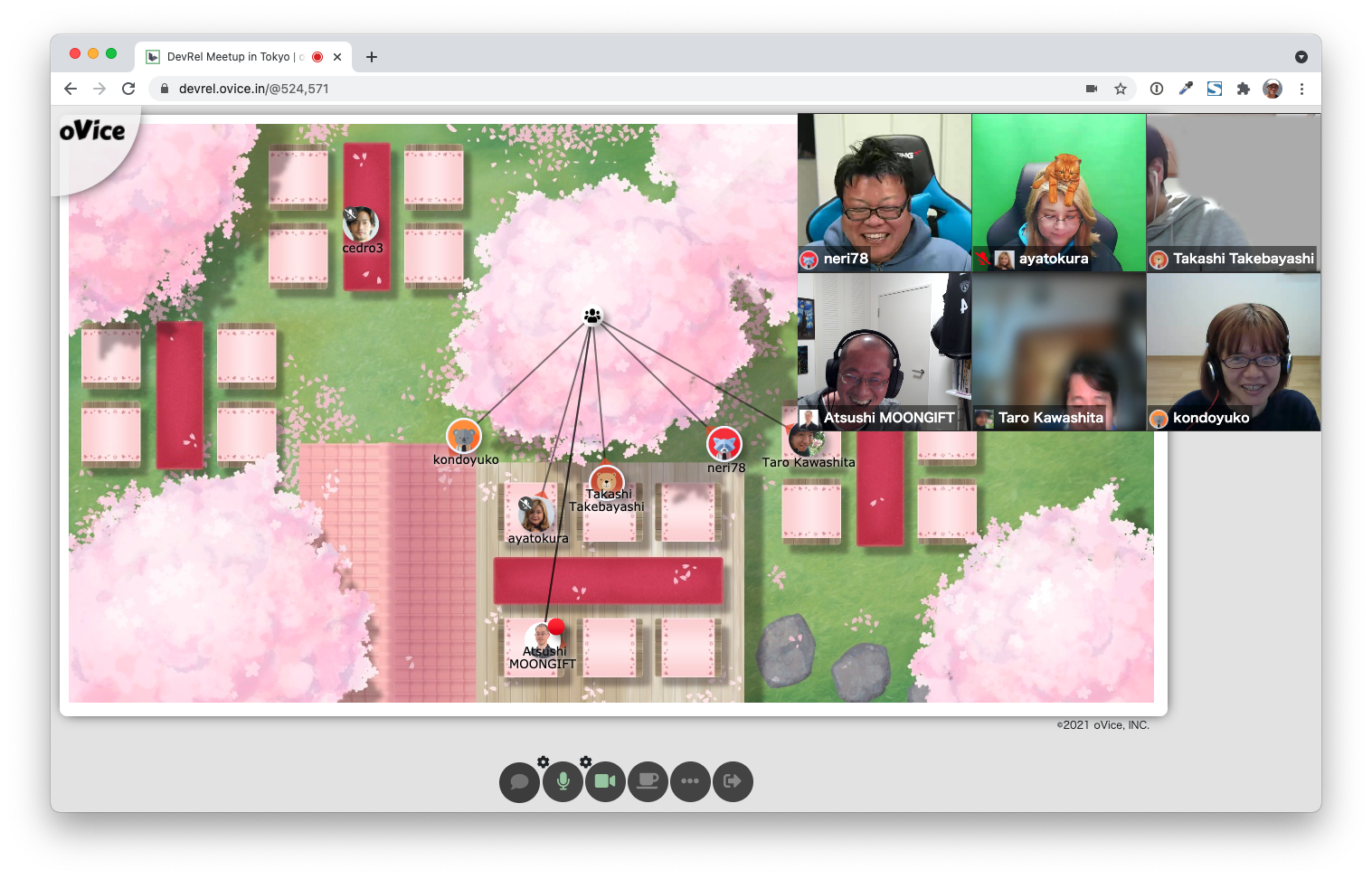Image resolution: width=1372 pixels, height=879 pixels.
Task: Open a new browser tab
Action: tap(372, 57)
